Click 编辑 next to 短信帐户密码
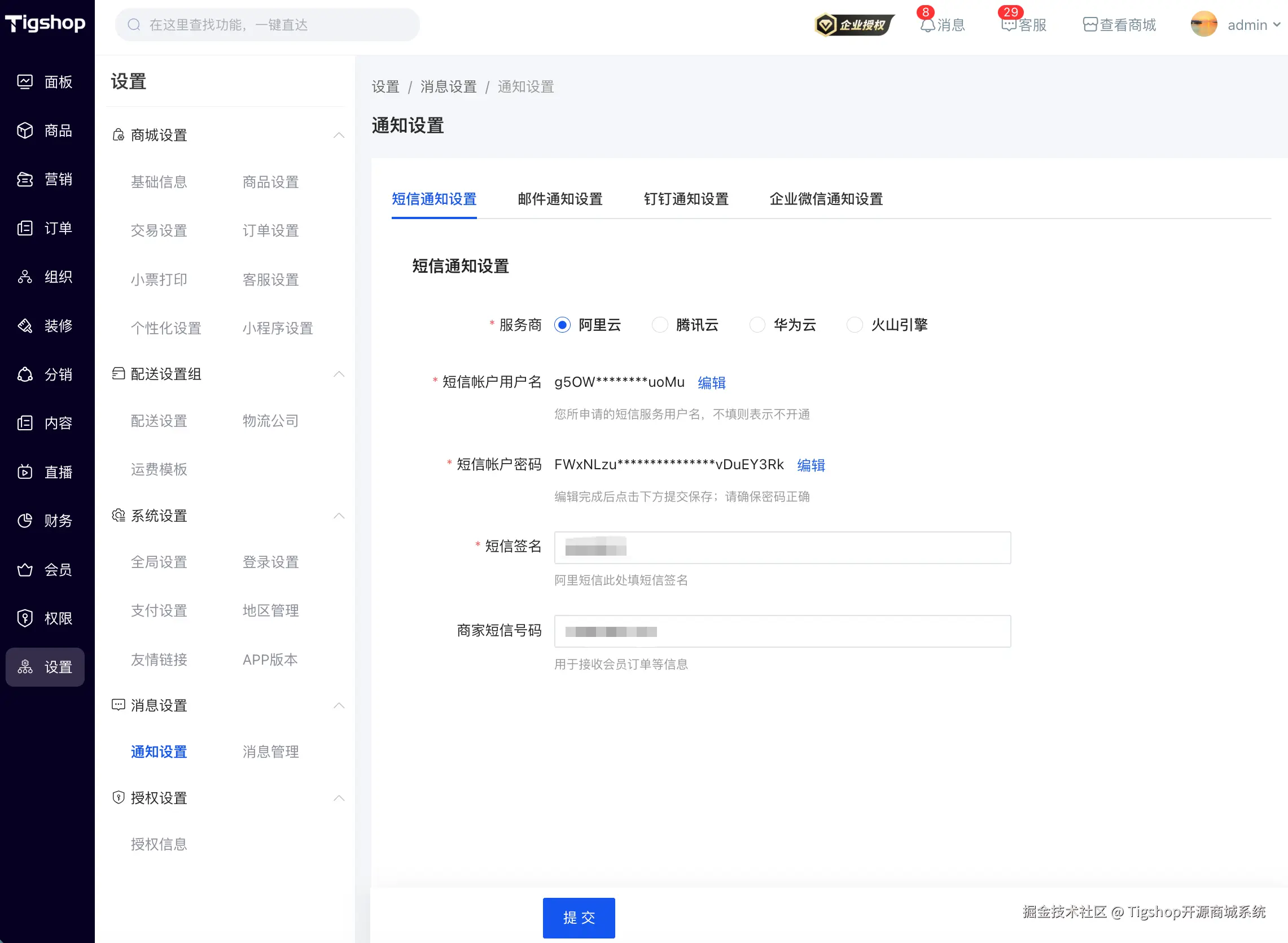Screen dimensions: 1288x943 click(811, 465)
